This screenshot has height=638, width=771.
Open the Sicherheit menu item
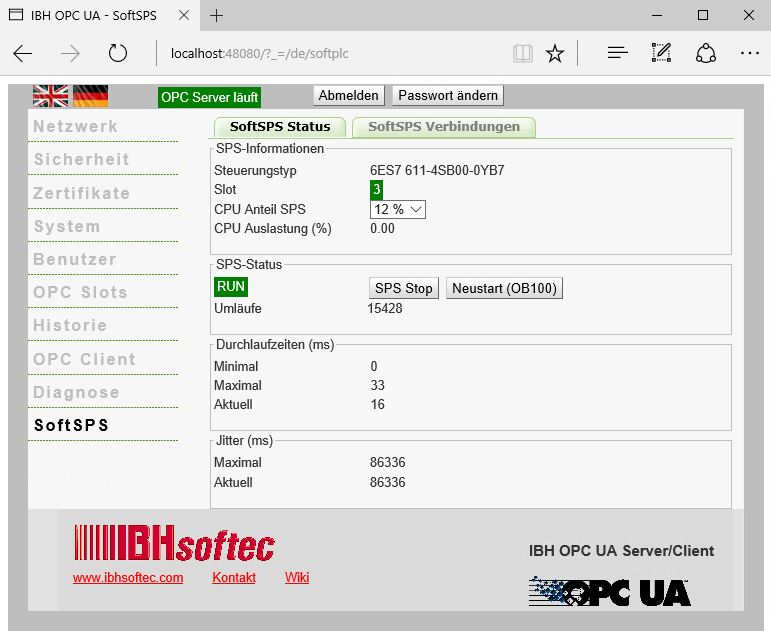(82, 159)
